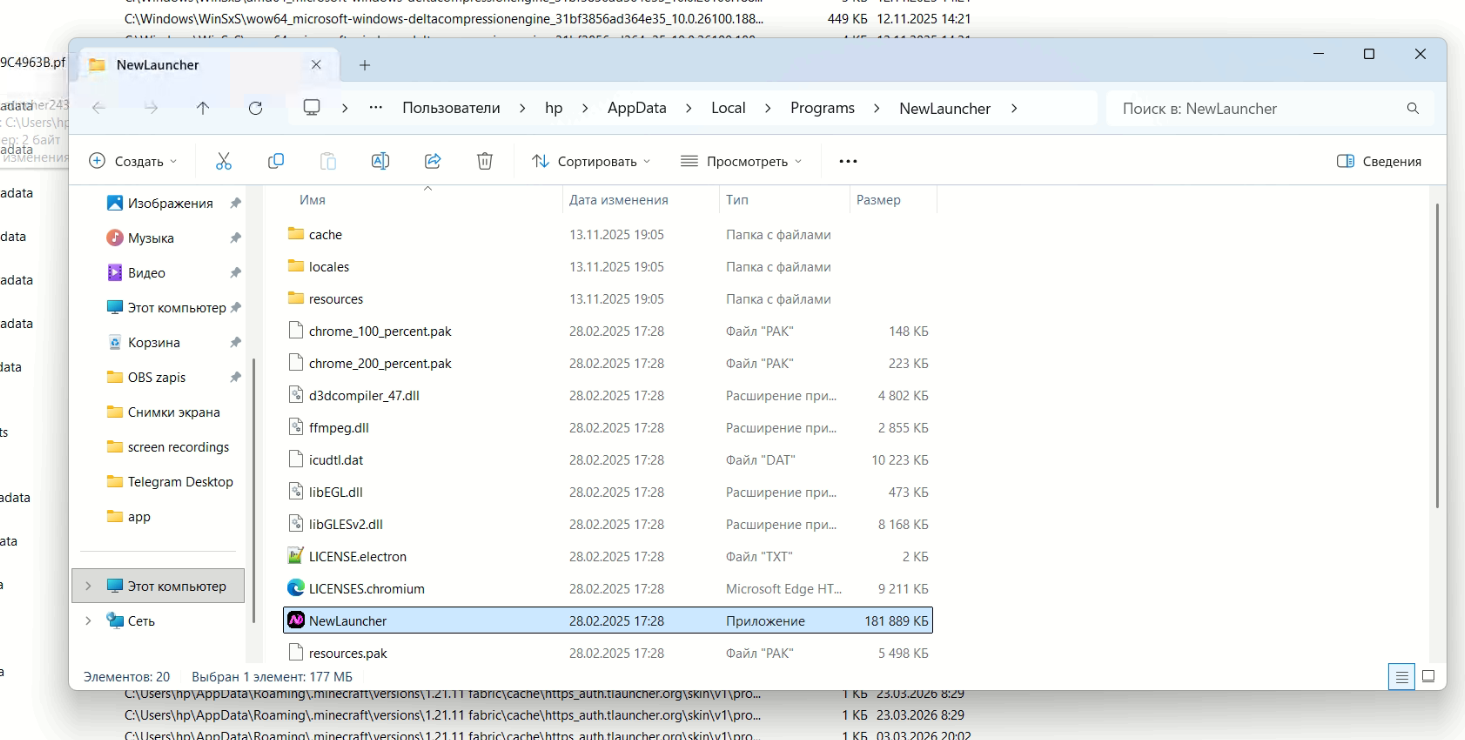The height and width of the screenshot is (740, 1465).
Task: Switch to details list view layout
Action: point(1401,676)
